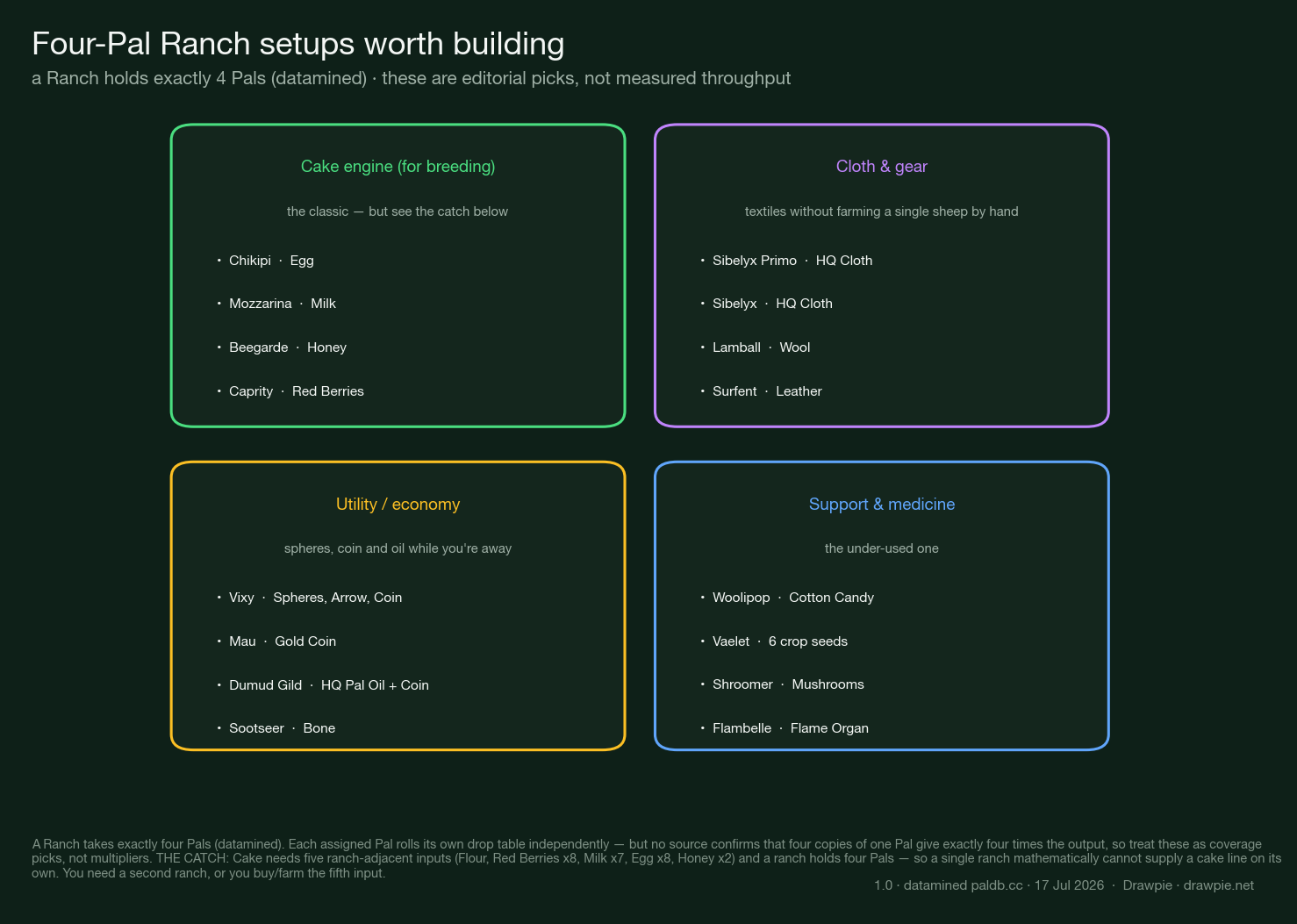Open the drawpie.net credit link
Viewport: 1297px width, 924px height.
tap(1218, 885)
